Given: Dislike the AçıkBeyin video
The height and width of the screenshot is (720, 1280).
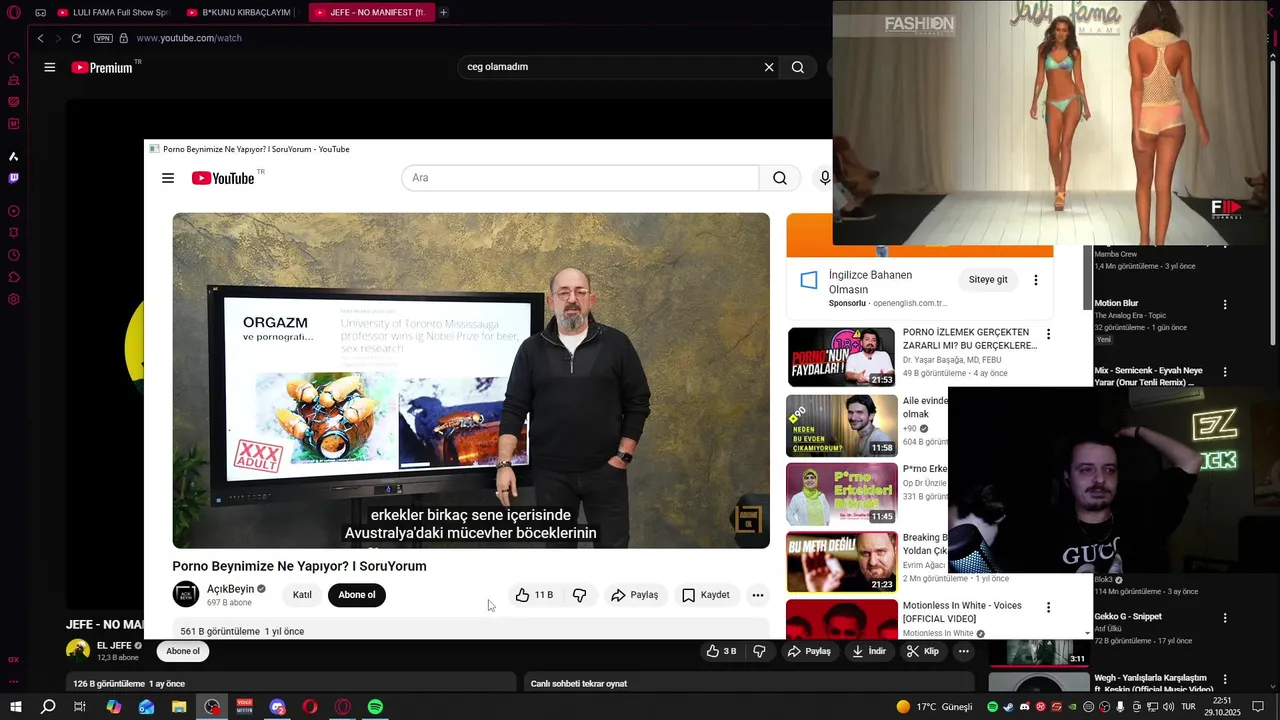Looking at the screenshot, I should tap(580, 595).
